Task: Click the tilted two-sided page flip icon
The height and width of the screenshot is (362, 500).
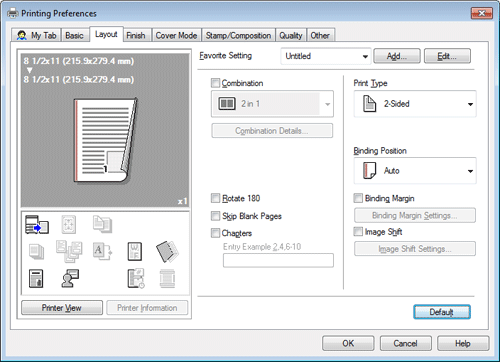Action: click(167, 251)
